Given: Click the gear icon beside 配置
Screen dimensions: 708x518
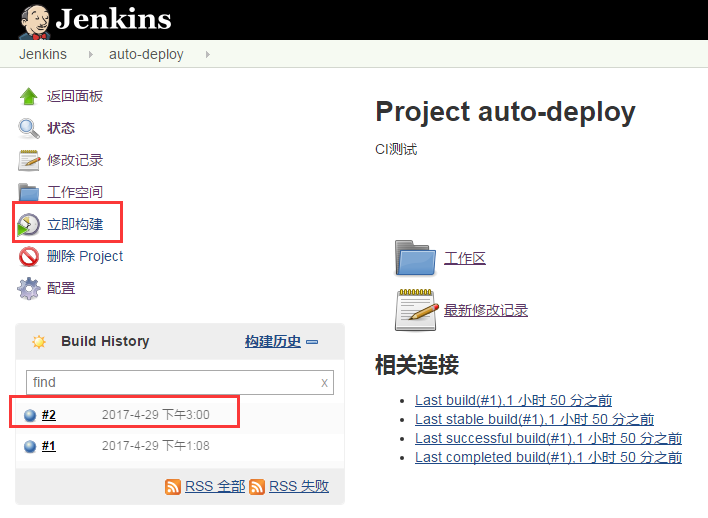Looking at the screenshot, I should pyautogui.click(x=28, y=289).
